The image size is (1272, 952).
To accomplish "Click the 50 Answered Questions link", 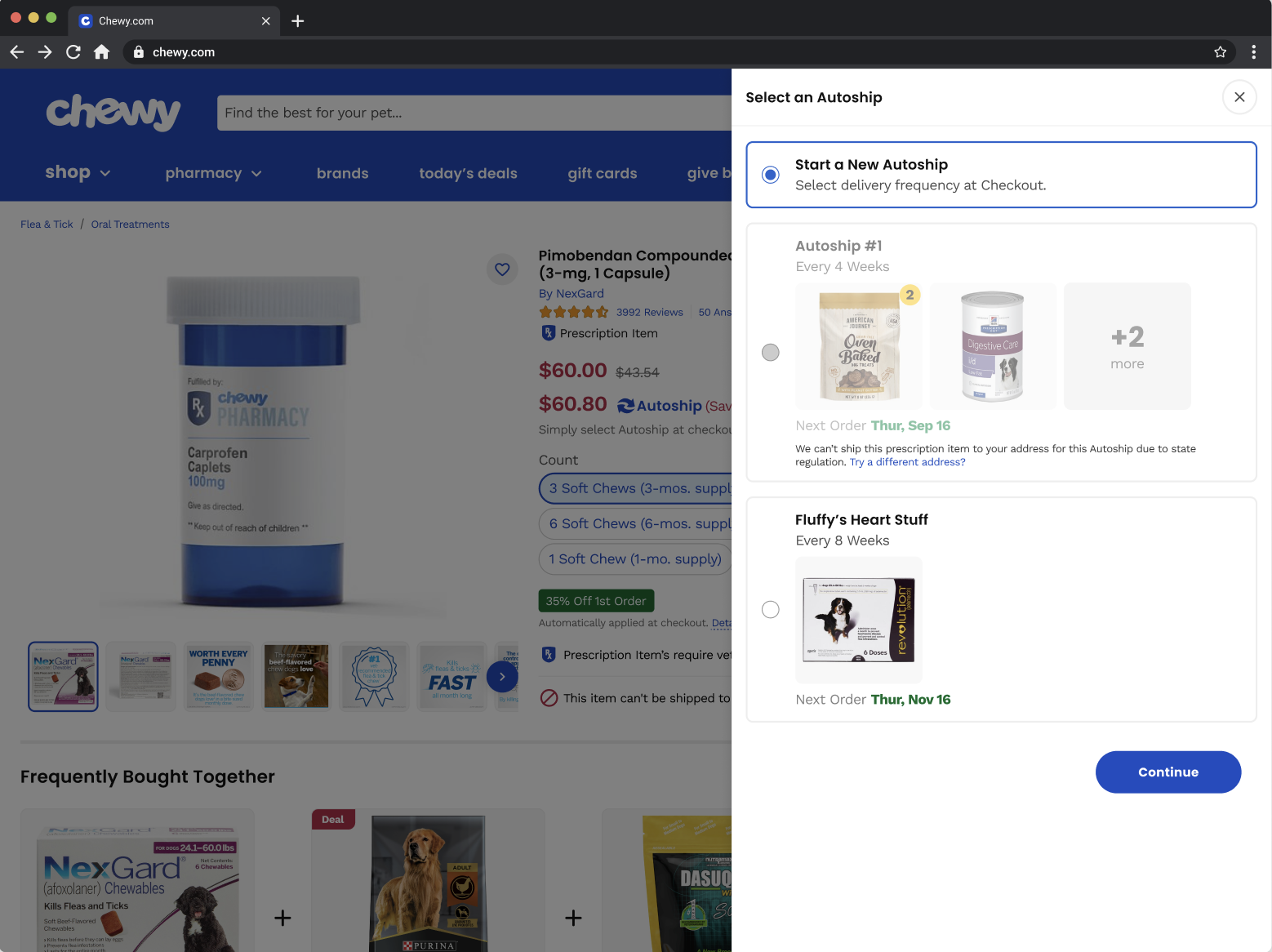I will tap(715, 313).
